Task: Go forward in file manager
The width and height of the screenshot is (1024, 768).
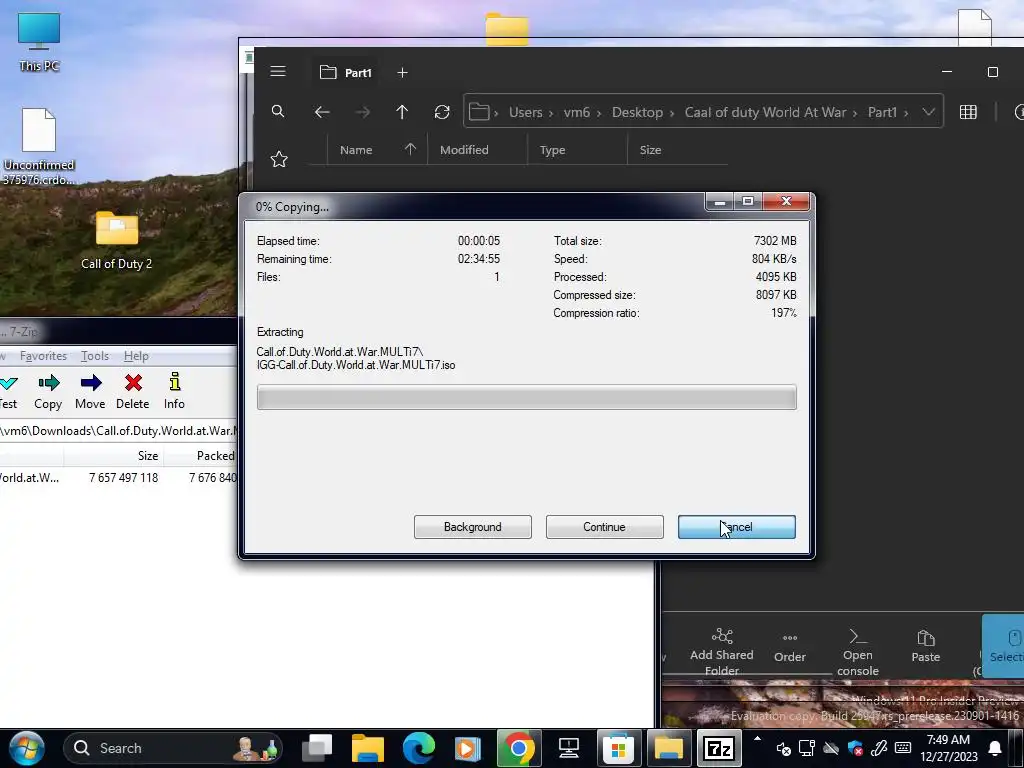Action: coord(362,112)
